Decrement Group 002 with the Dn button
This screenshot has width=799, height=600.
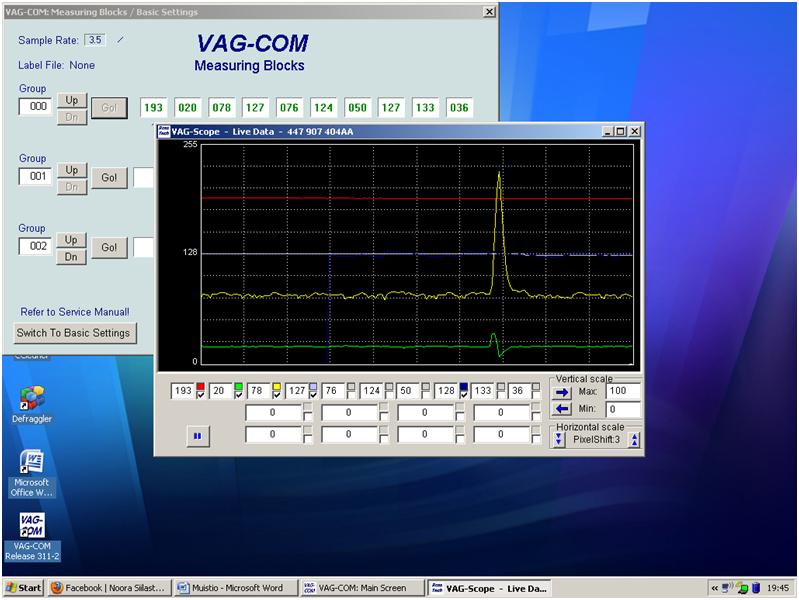[71, 256]
